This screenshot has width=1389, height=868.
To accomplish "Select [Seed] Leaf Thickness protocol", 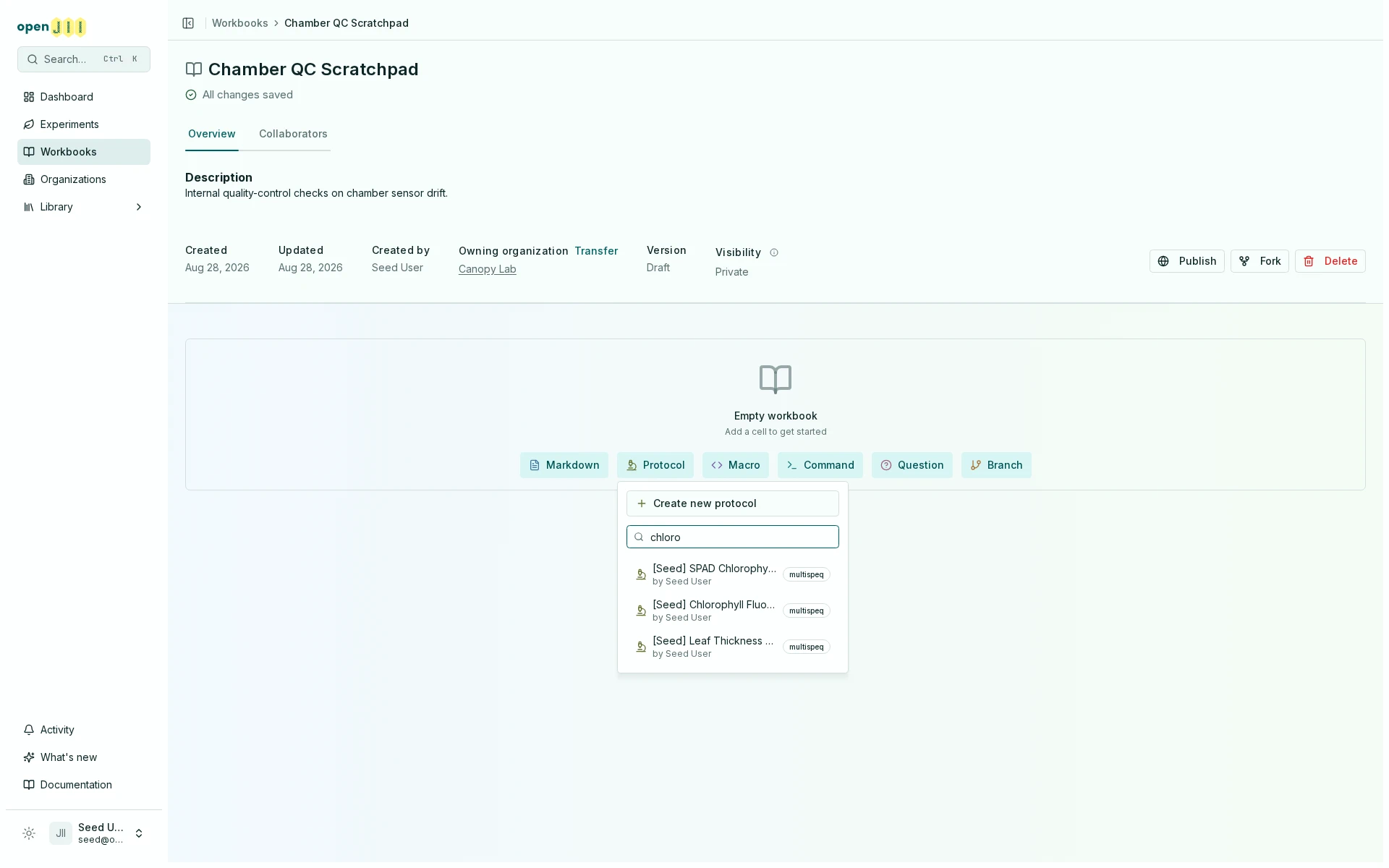I will (732, 647).
